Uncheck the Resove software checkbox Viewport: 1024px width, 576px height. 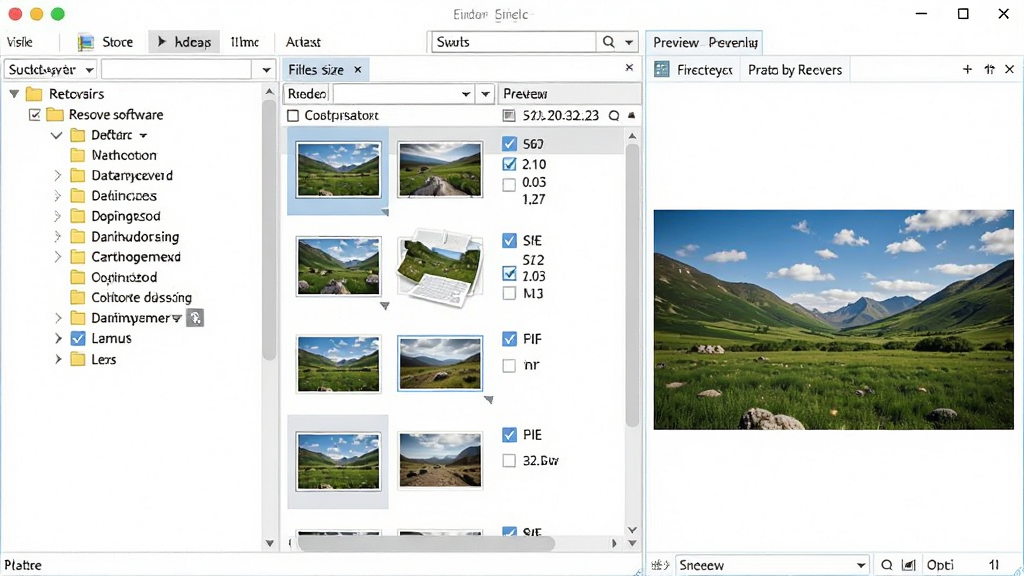(35, 115)
